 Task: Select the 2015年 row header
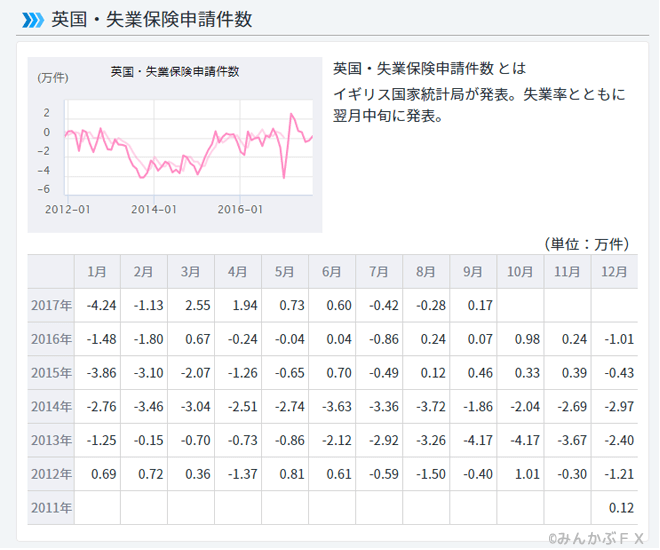coord(51,373)
